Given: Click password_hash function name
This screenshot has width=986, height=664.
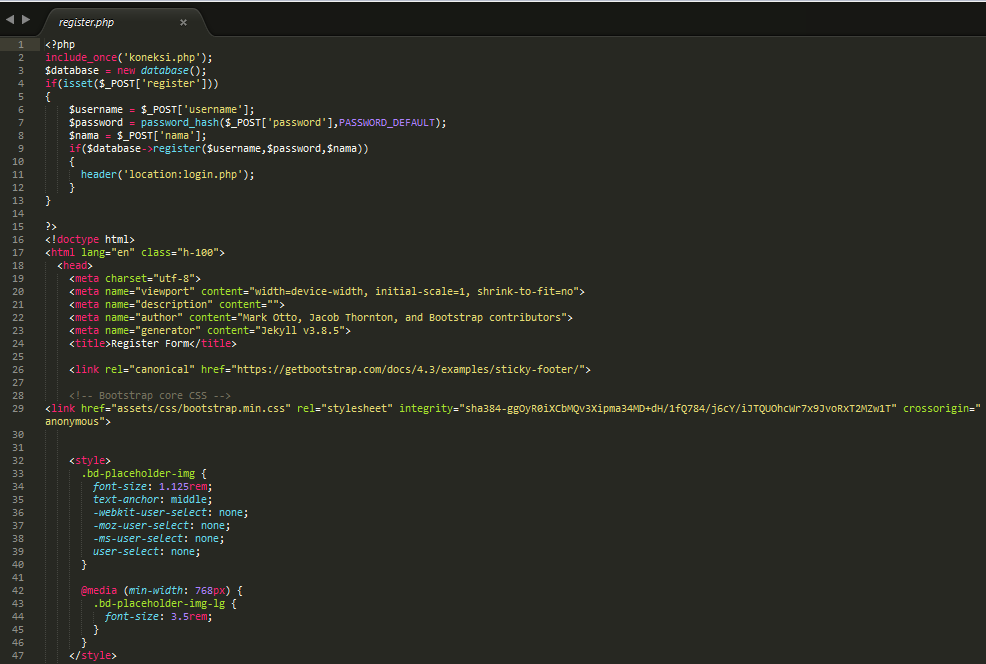Looking at the screenshot, I should (180, 123).
